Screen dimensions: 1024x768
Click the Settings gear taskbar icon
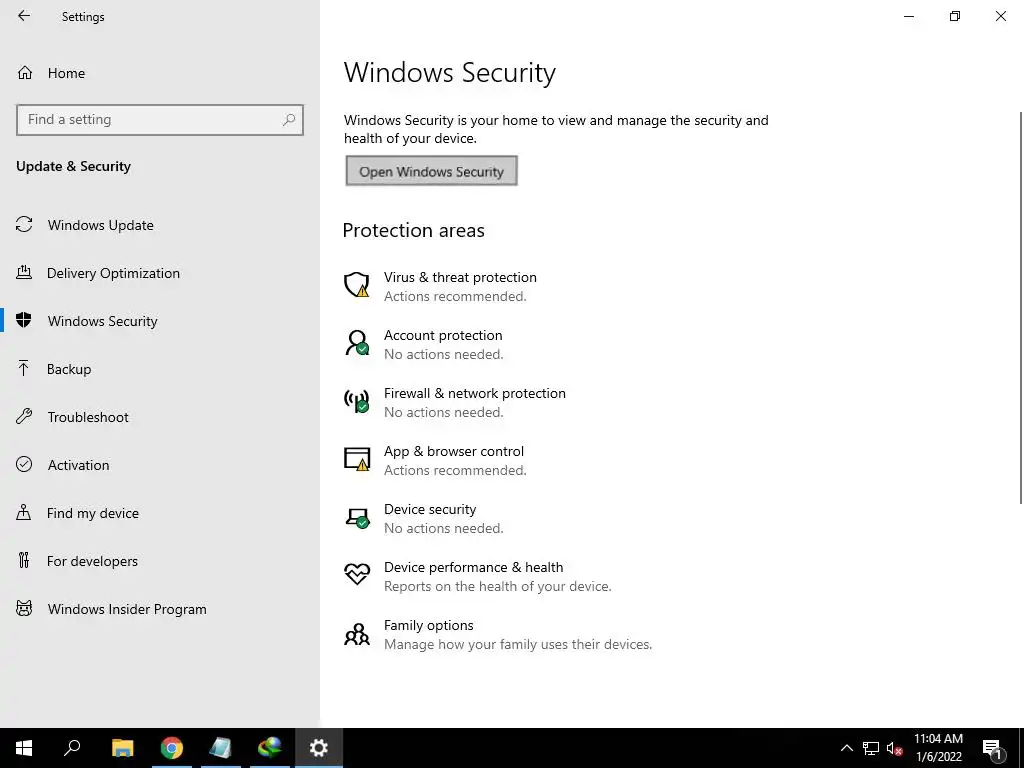[x=319, y=748]
